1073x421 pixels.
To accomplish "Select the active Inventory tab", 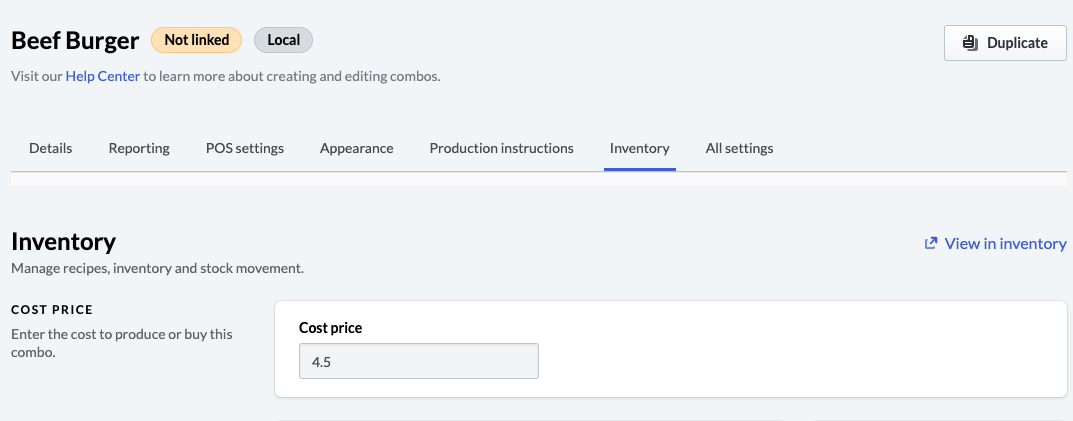I will (x=639, y=148).
